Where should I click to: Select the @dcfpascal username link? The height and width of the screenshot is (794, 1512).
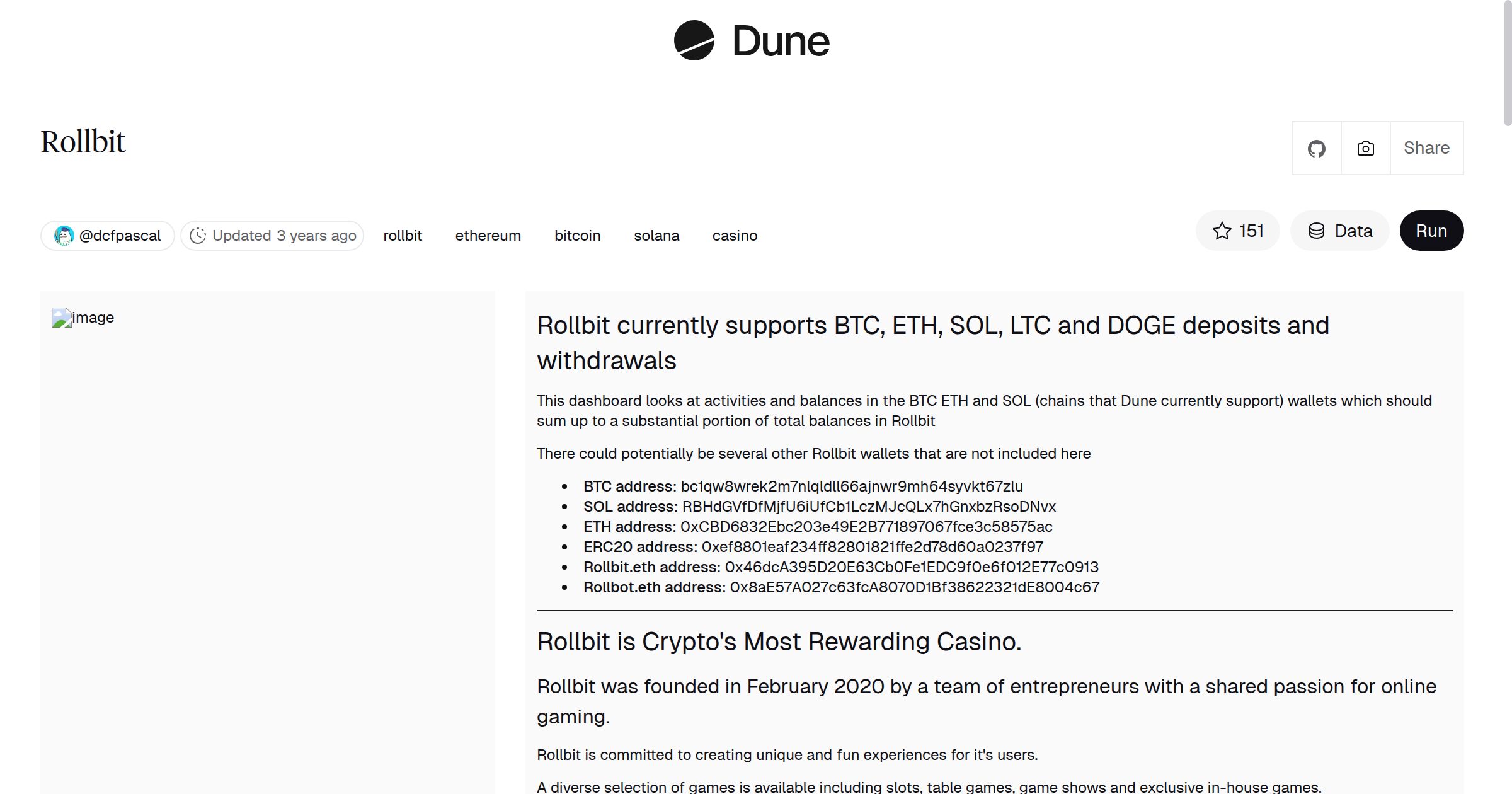[x=120, y=235]
